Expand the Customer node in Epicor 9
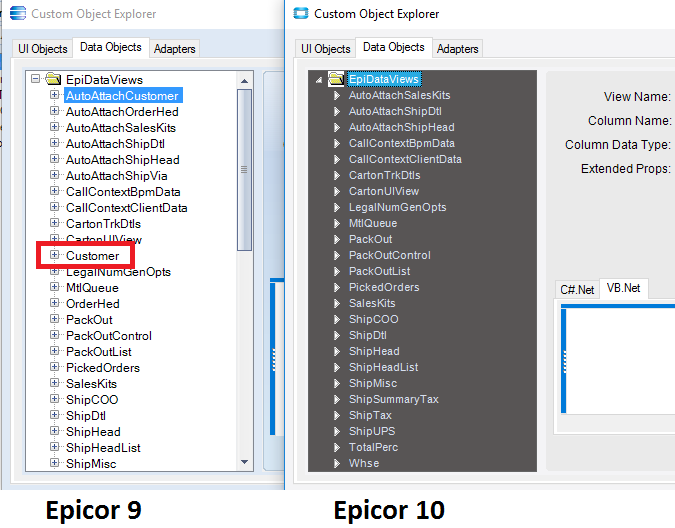Viewport: 675px width, 528px height. [54, 255]
